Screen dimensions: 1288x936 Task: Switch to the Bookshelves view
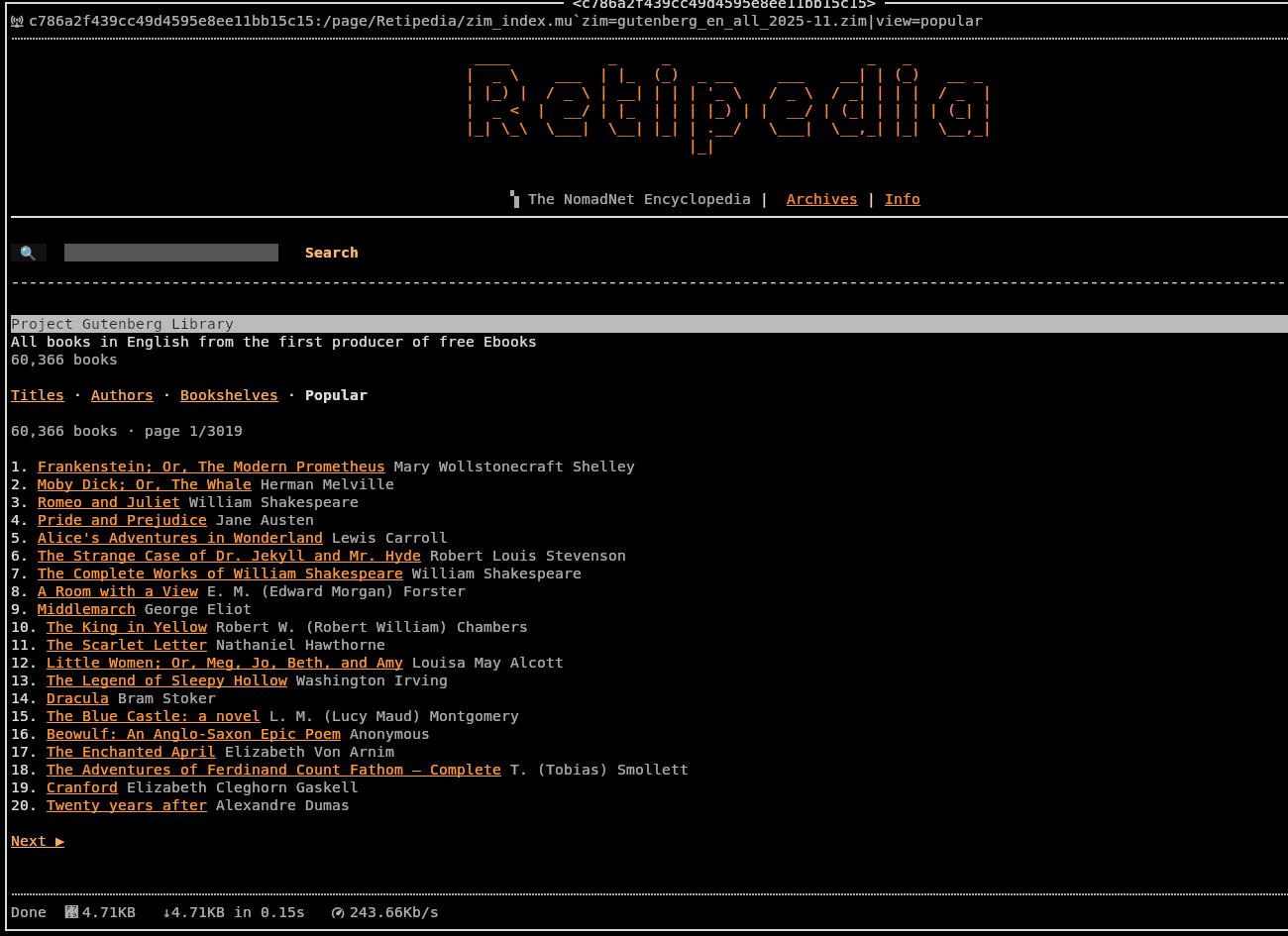(229, 395)
